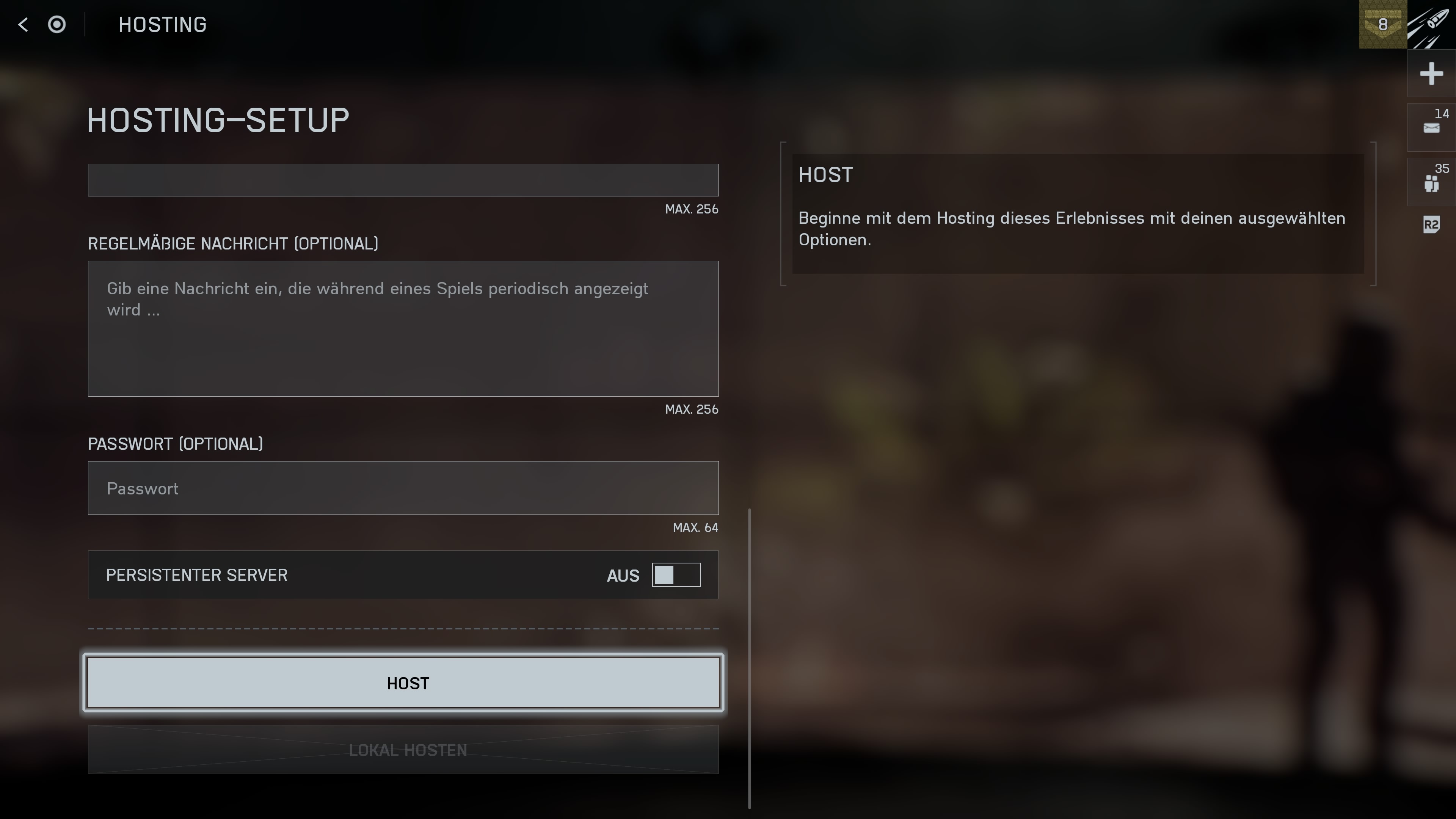The width and height of the screenshot is (1456, 819).
Task: Go back using the left arrow icon
Action: coord(23,24)
